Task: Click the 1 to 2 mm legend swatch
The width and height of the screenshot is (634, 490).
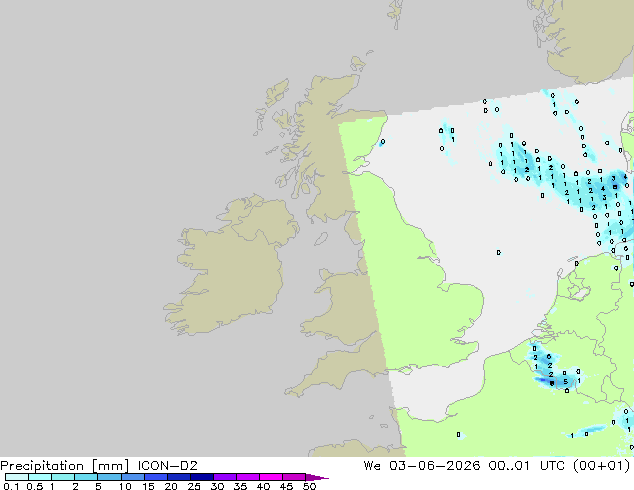Action: click(63, 477)
